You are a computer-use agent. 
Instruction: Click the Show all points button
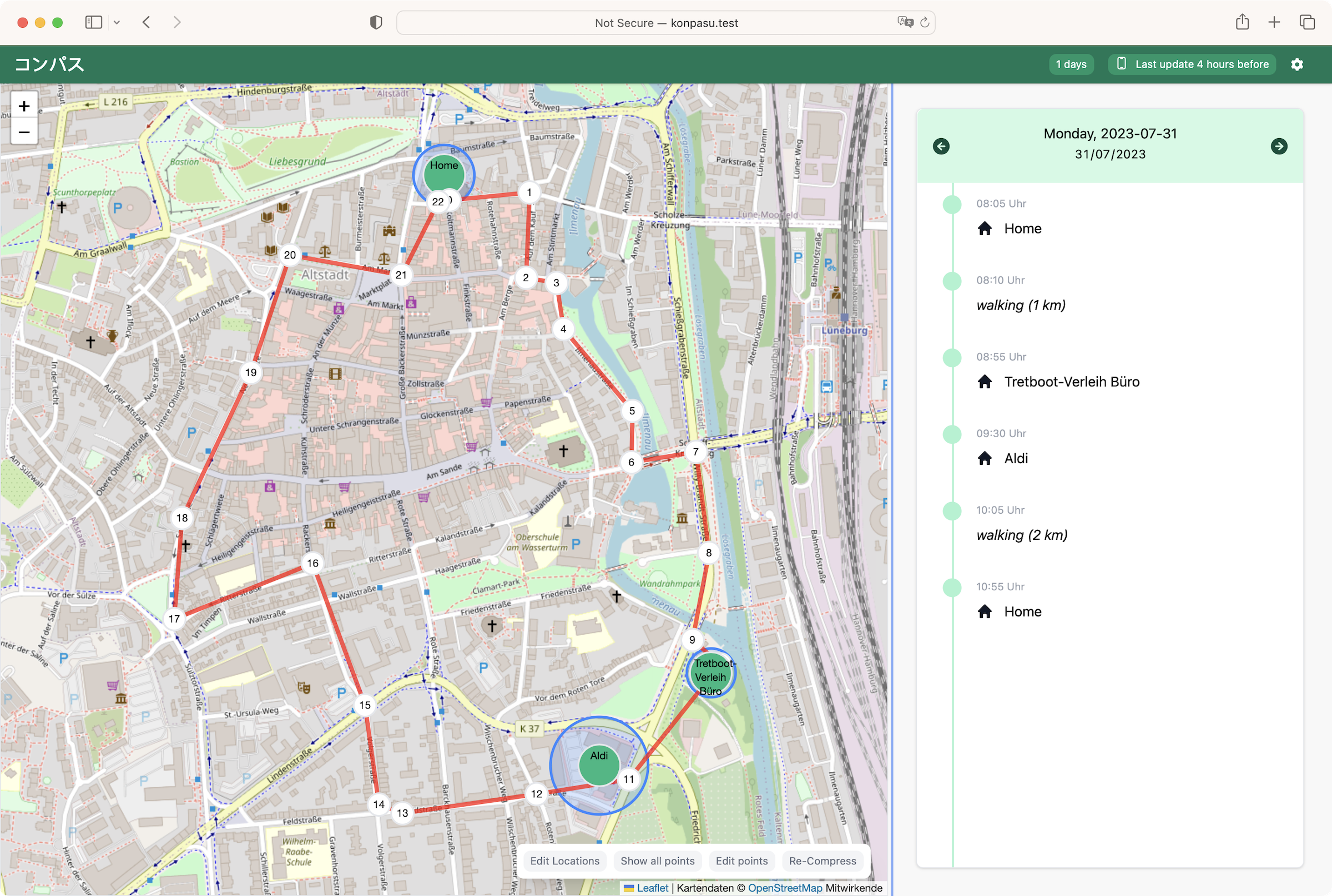[x=658, y=860]
